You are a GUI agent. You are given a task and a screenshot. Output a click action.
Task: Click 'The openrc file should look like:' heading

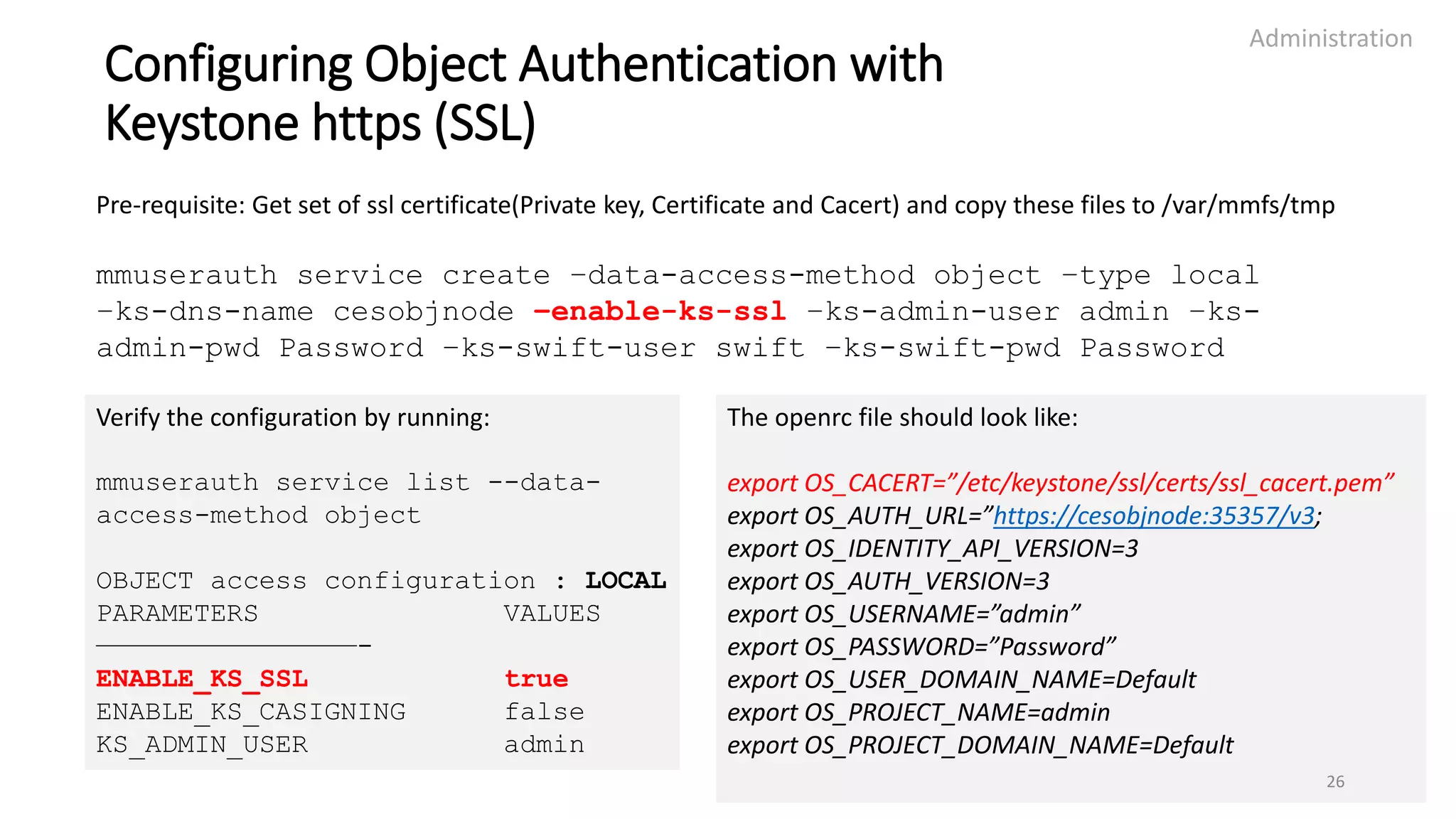pos(902,417)
